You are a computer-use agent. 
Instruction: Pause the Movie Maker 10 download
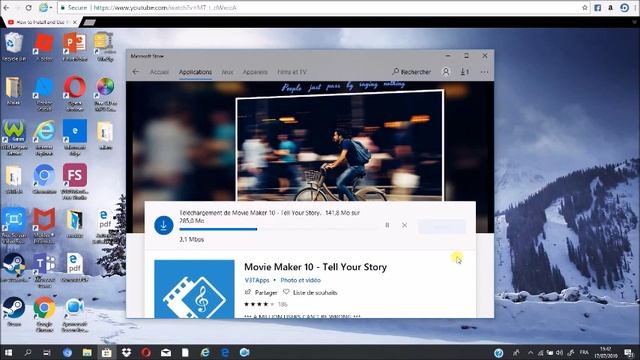tap(387, 225)
